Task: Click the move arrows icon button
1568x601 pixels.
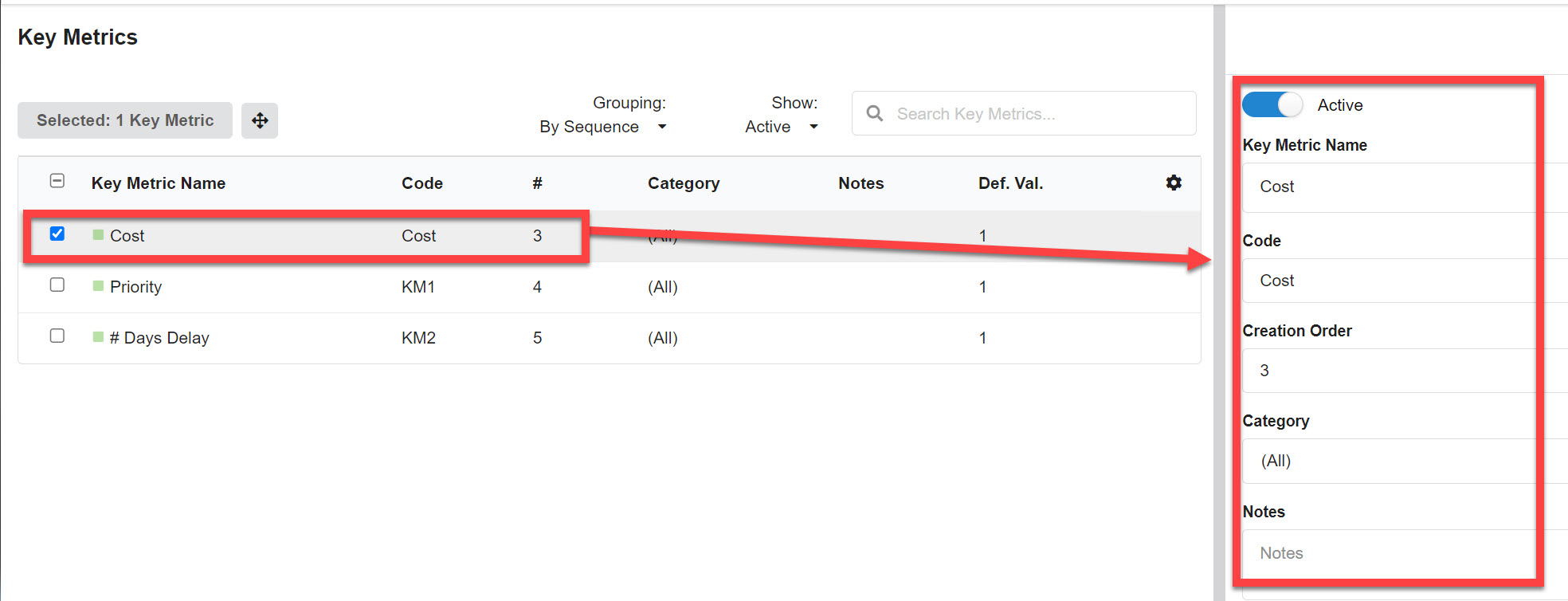Action: [x=260, y=120]
